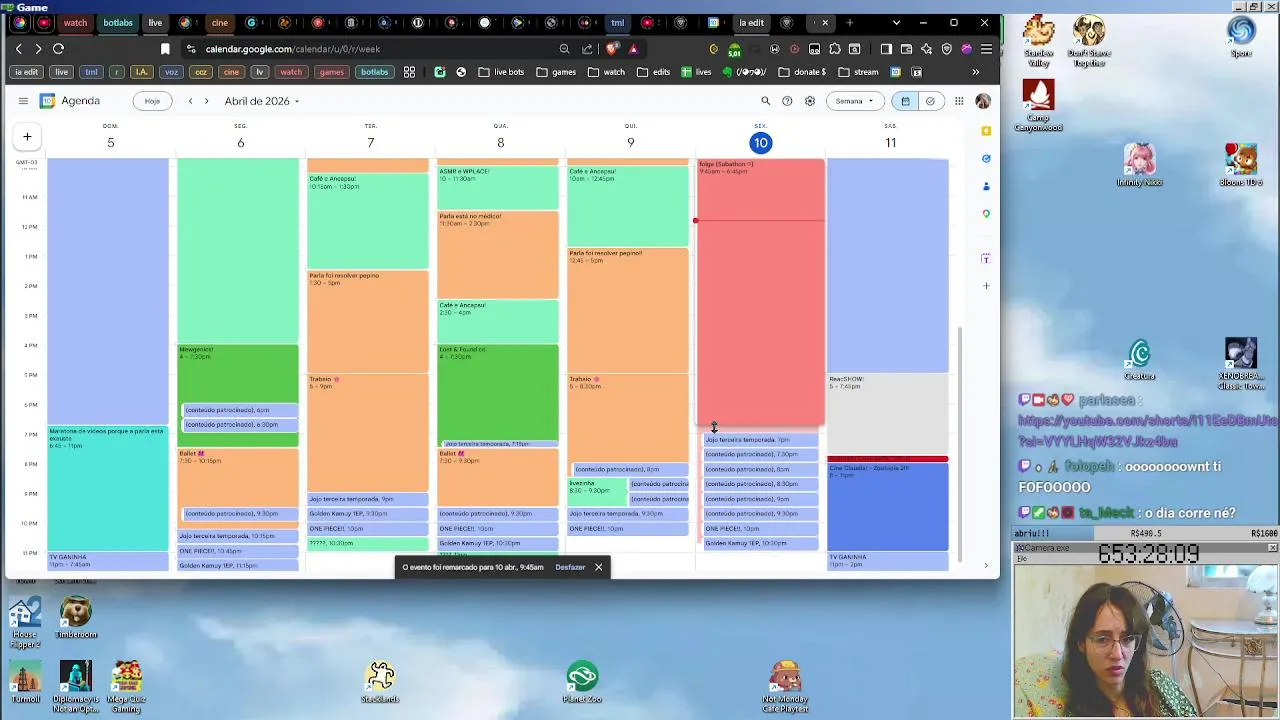Go to previous week arrow
Viewport: 1280px width, 720px height.
coord(190,101)
